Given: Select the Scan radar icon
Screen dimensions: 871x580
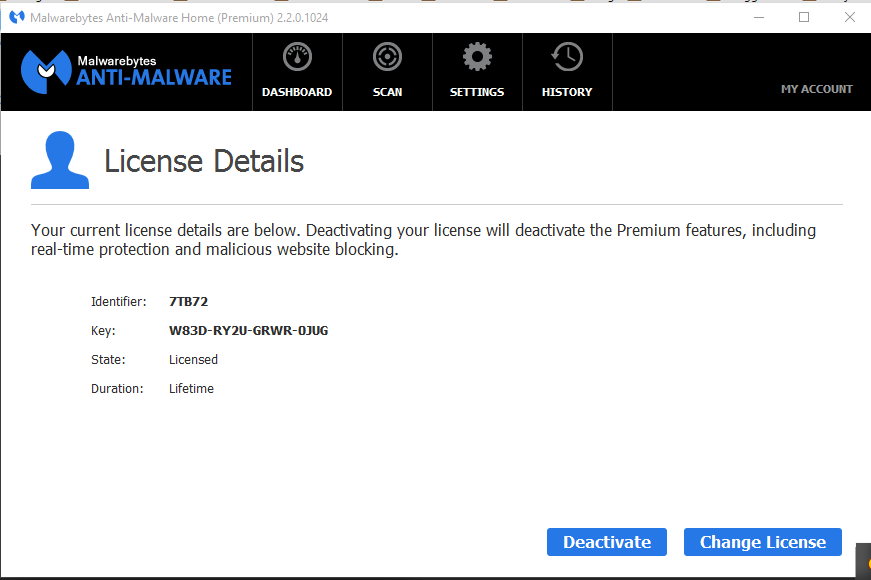Looking at the screenshot, I should 387,56.
